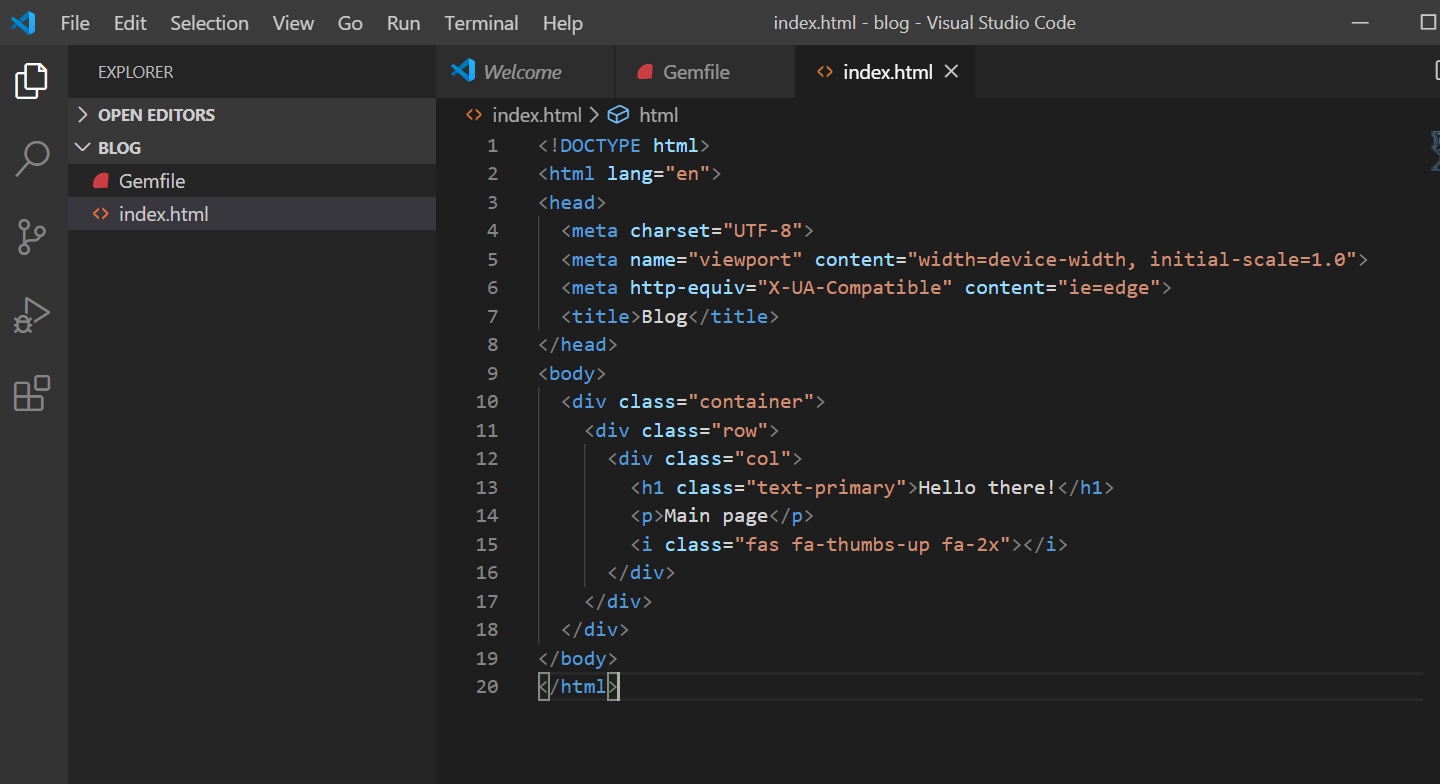Click line number 10 in the gutter
Screen dimensions: 1440x784
[487, 402]
